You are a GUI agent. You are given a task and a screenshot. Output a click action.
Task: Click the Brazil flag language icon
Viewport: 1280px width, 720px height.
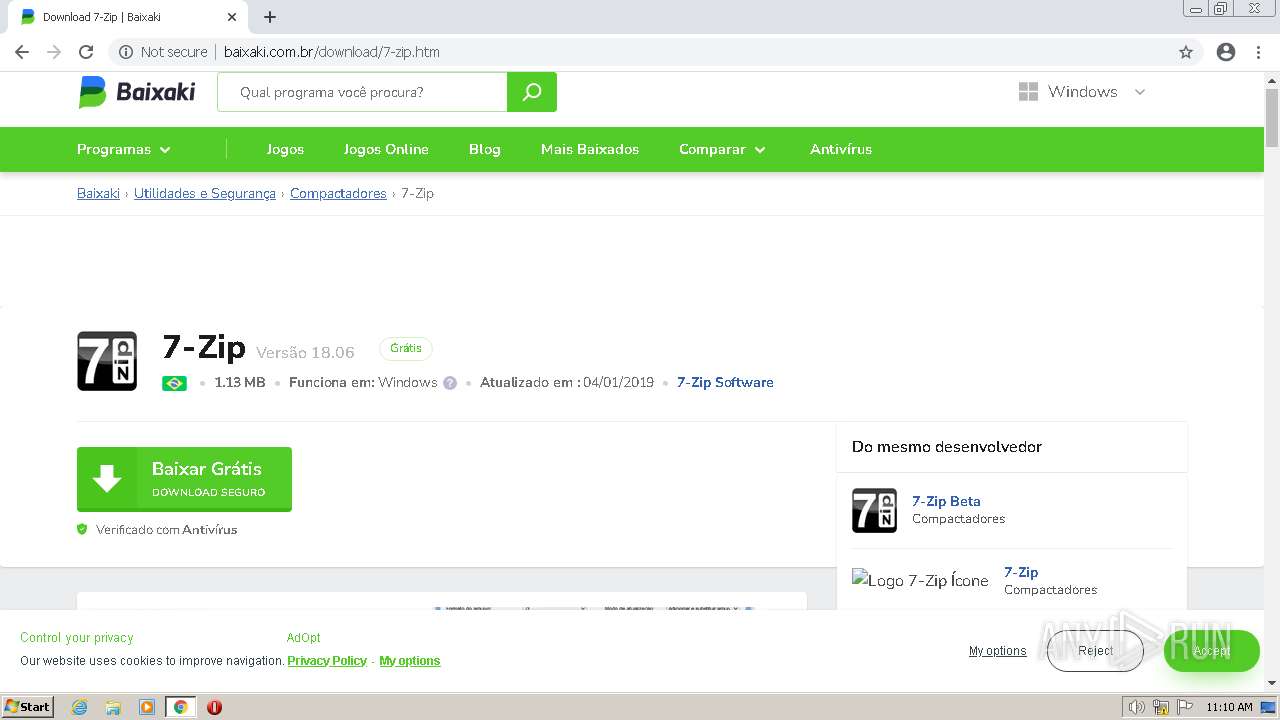pyautogui.click(x=174, y=383)
